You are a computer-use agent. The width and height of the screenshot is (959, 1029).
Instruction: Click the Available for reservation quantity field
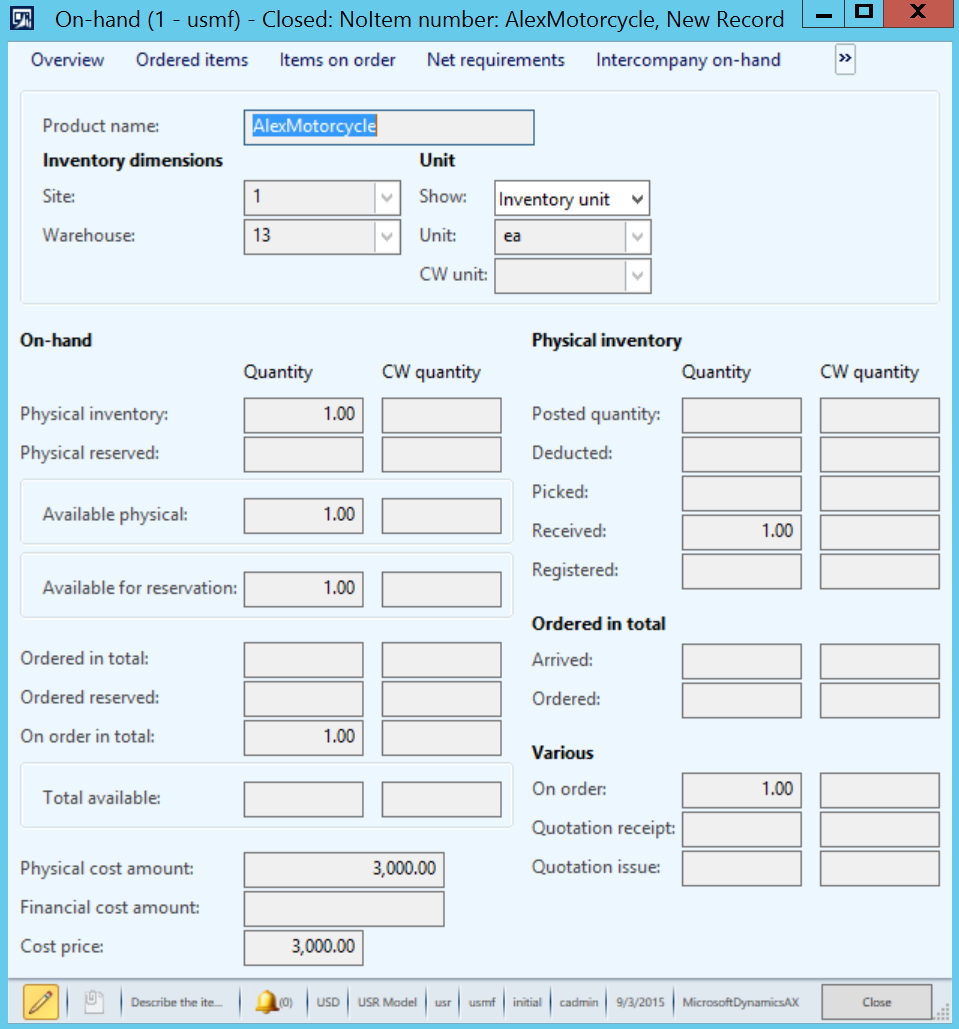(303, 589)
